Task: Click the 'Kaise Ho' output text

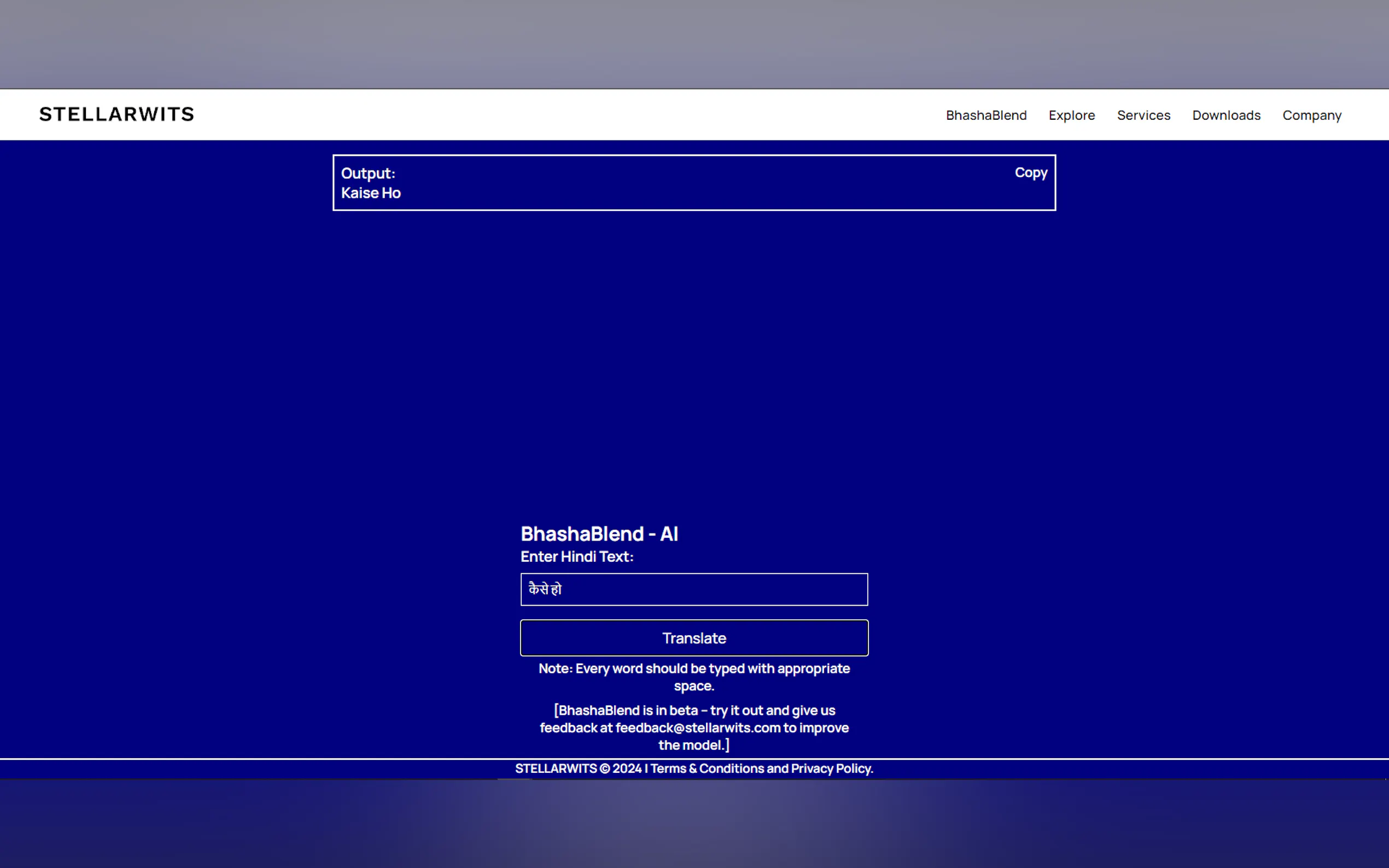Action: point(371,193)
